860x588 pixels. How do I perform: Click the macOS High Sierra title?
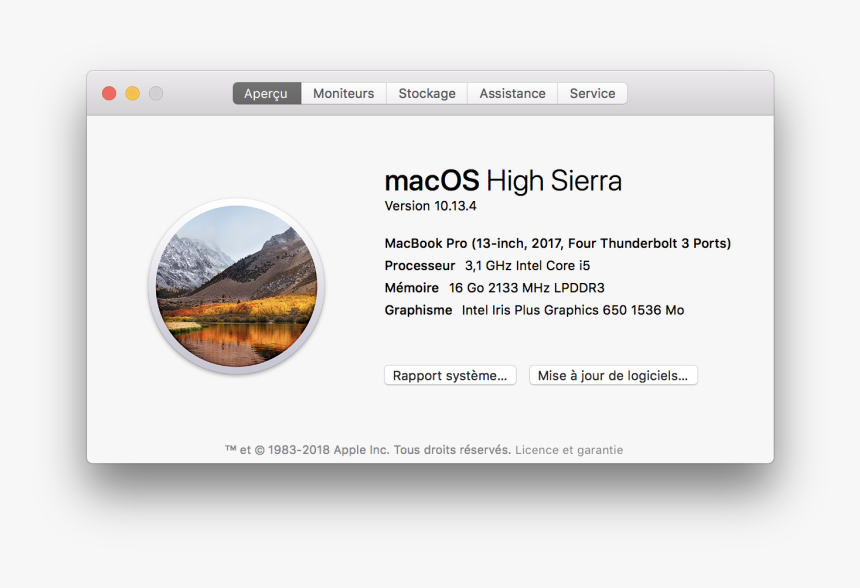503,180
